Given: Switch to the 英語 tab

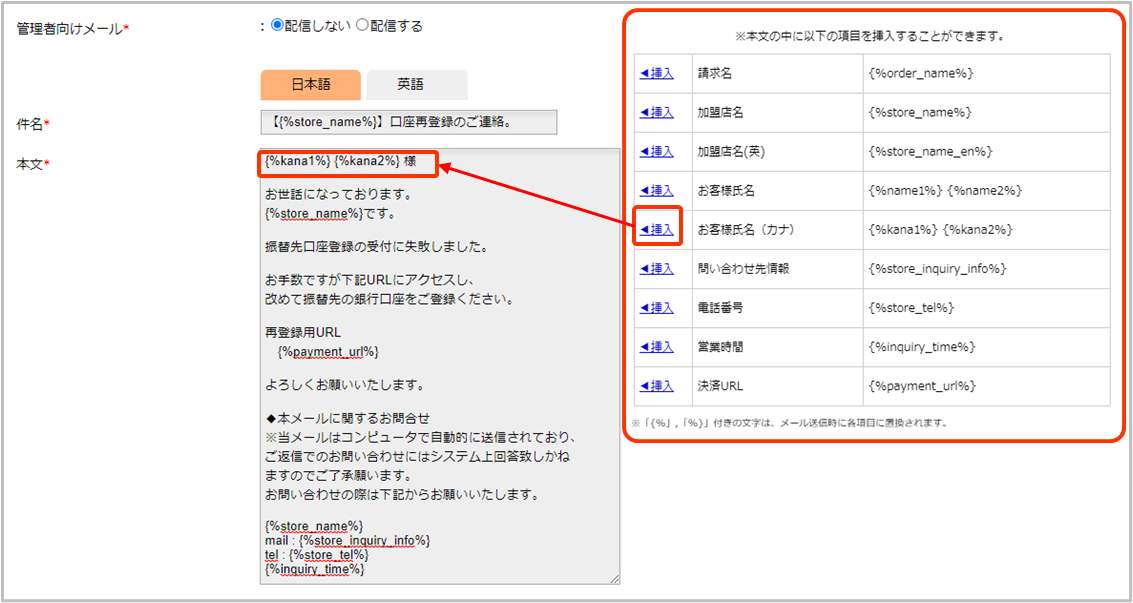Looking at the screenshot, I should (x=416, y=85).
